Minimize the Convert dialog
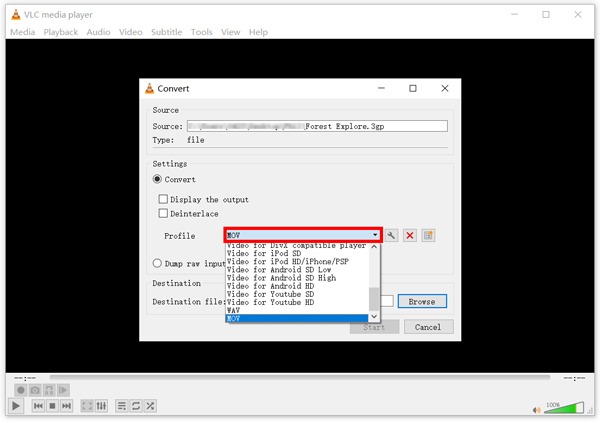Image resolution: width=600 pixels, height=423 pixels. (x=381, y=88)
